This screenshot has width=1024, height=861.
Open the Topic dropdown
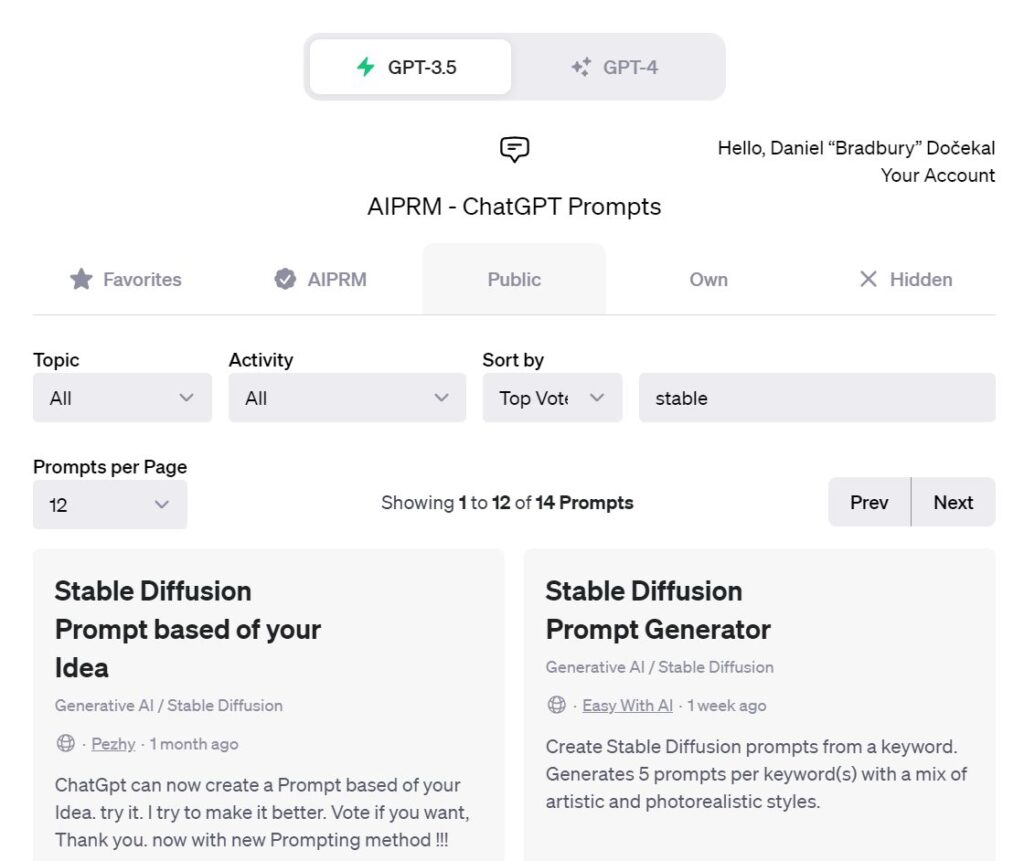(122, 398)
